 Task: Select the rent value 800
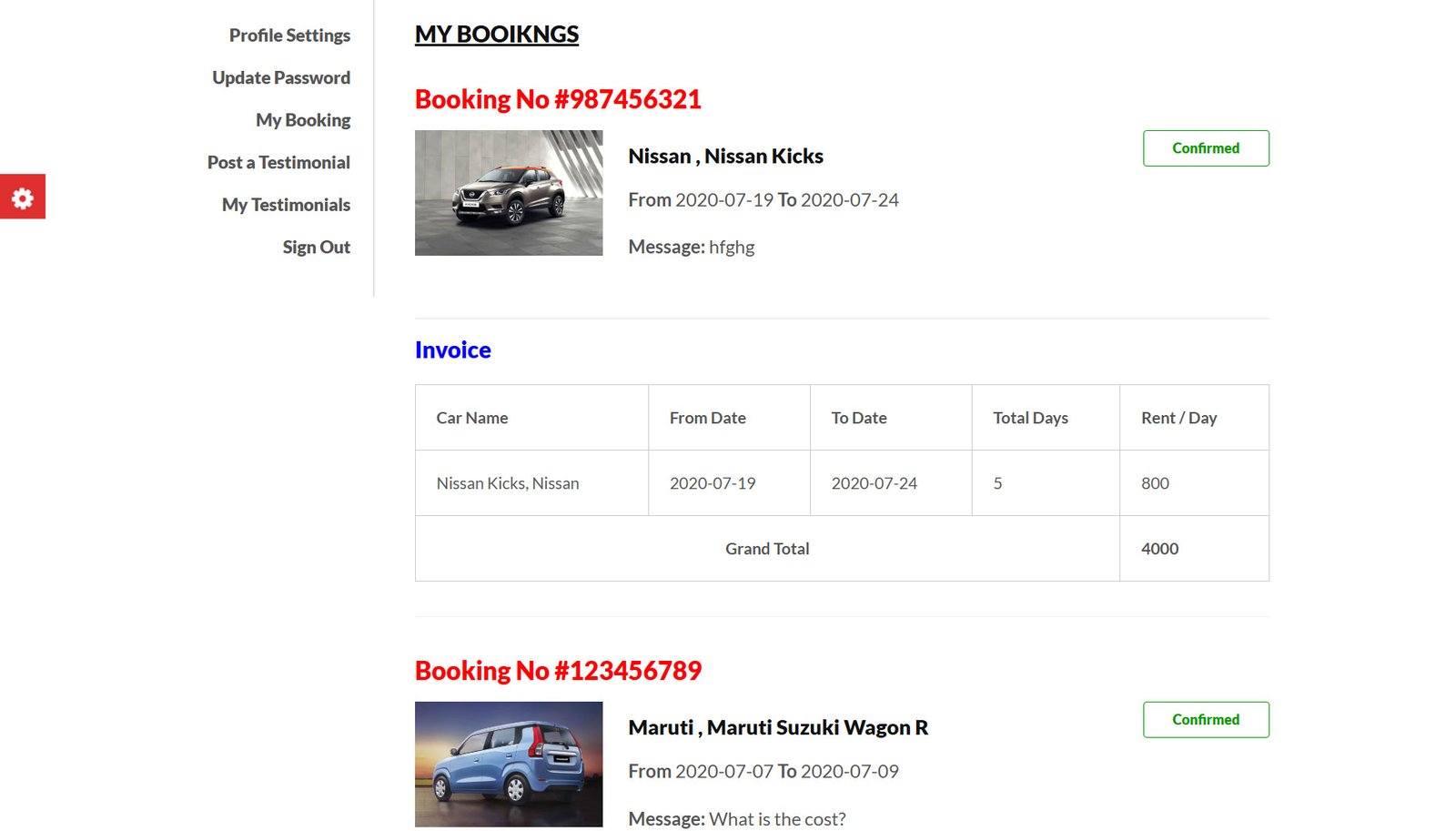click(x=1194, y=483)
